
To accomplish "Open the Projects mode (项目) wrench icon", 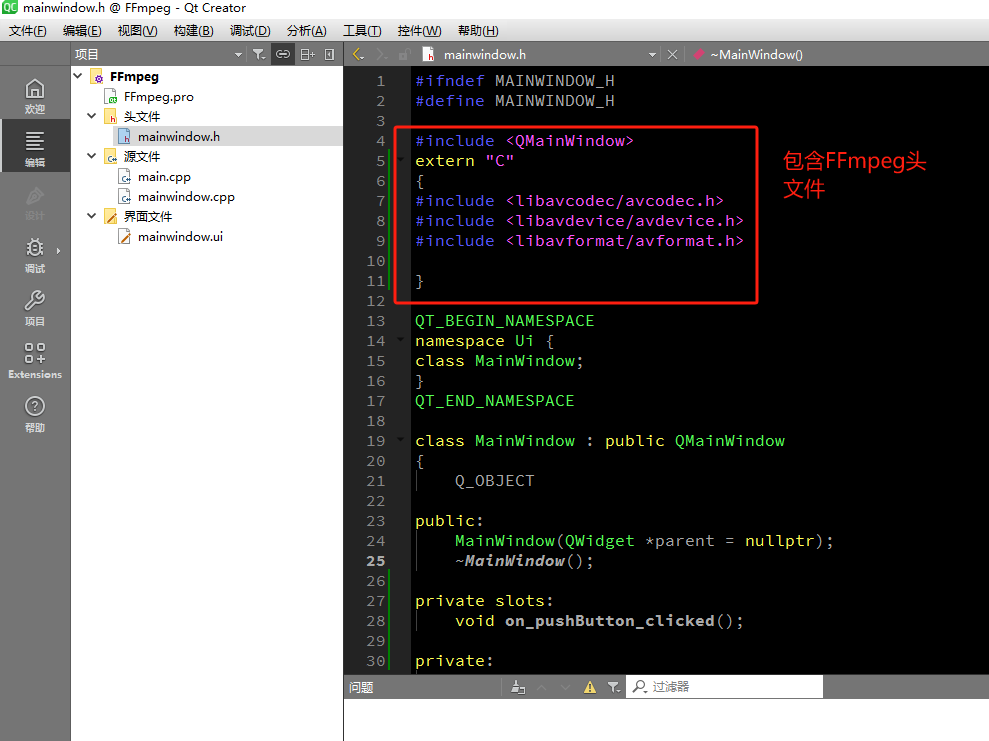I will [35, 308].
